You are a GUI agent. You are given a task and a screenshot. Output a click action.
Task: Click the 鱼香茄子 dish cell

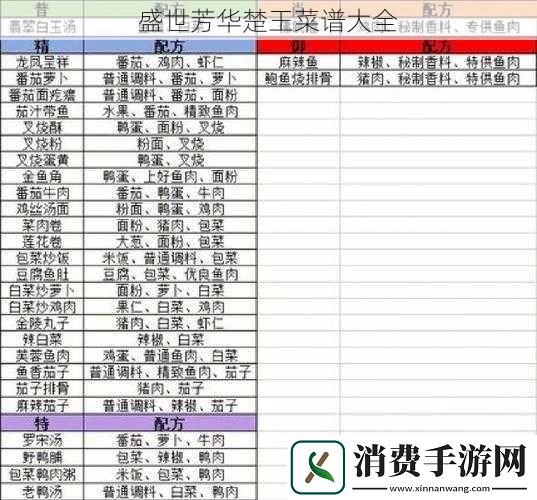42,372
